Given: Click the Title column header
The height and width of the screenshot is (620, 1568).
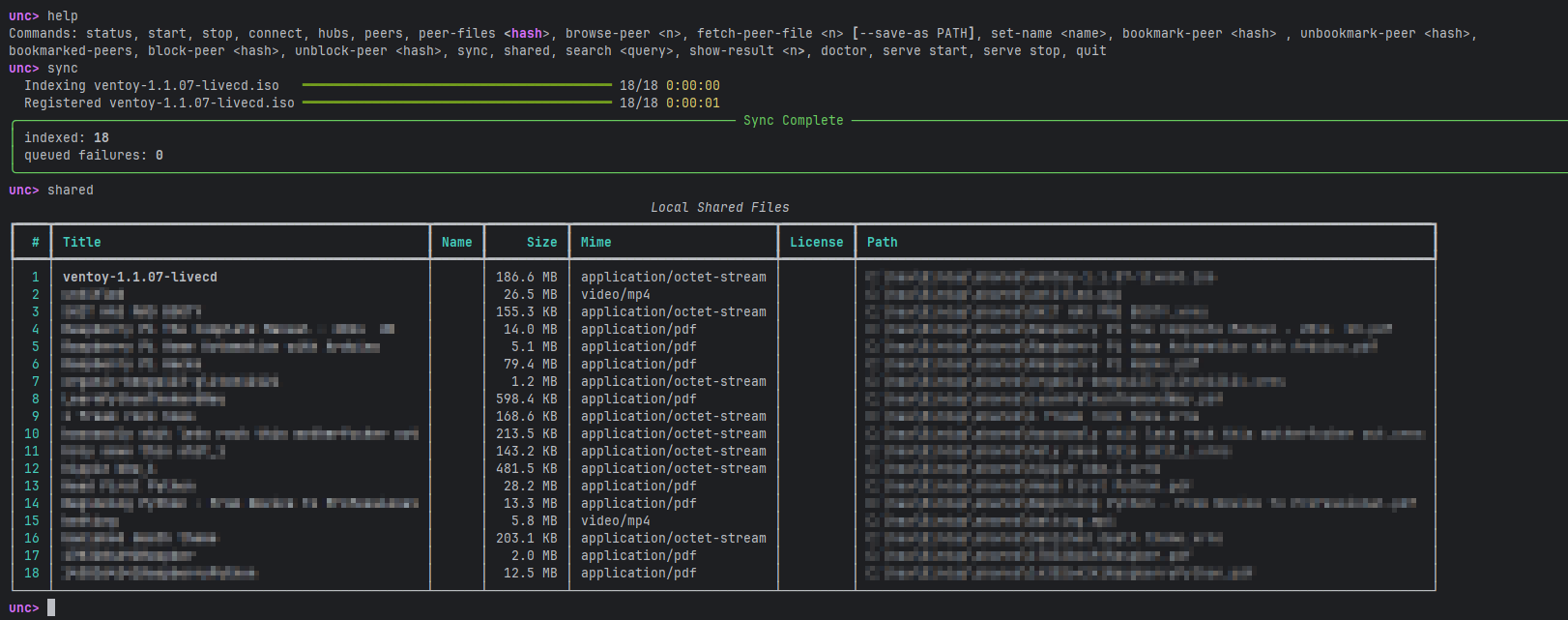Looking at the screenshot, I should pyautogui.click(x=82, y=243).
